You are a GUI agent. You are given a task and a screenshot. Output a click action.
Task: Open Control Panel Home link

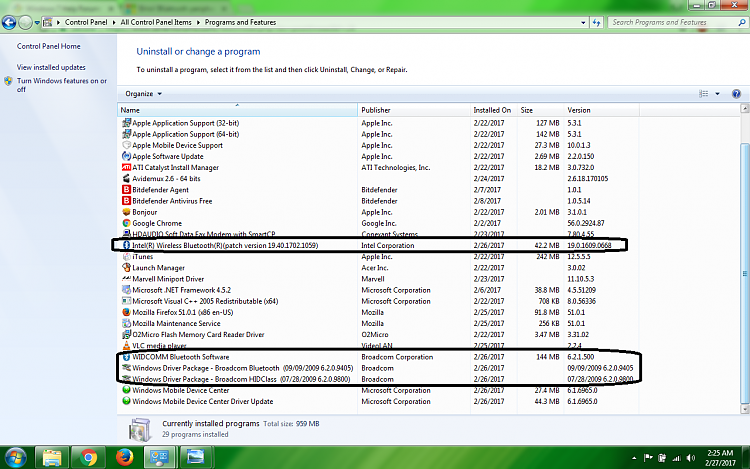pyautogui.click(x=48, y=46)
